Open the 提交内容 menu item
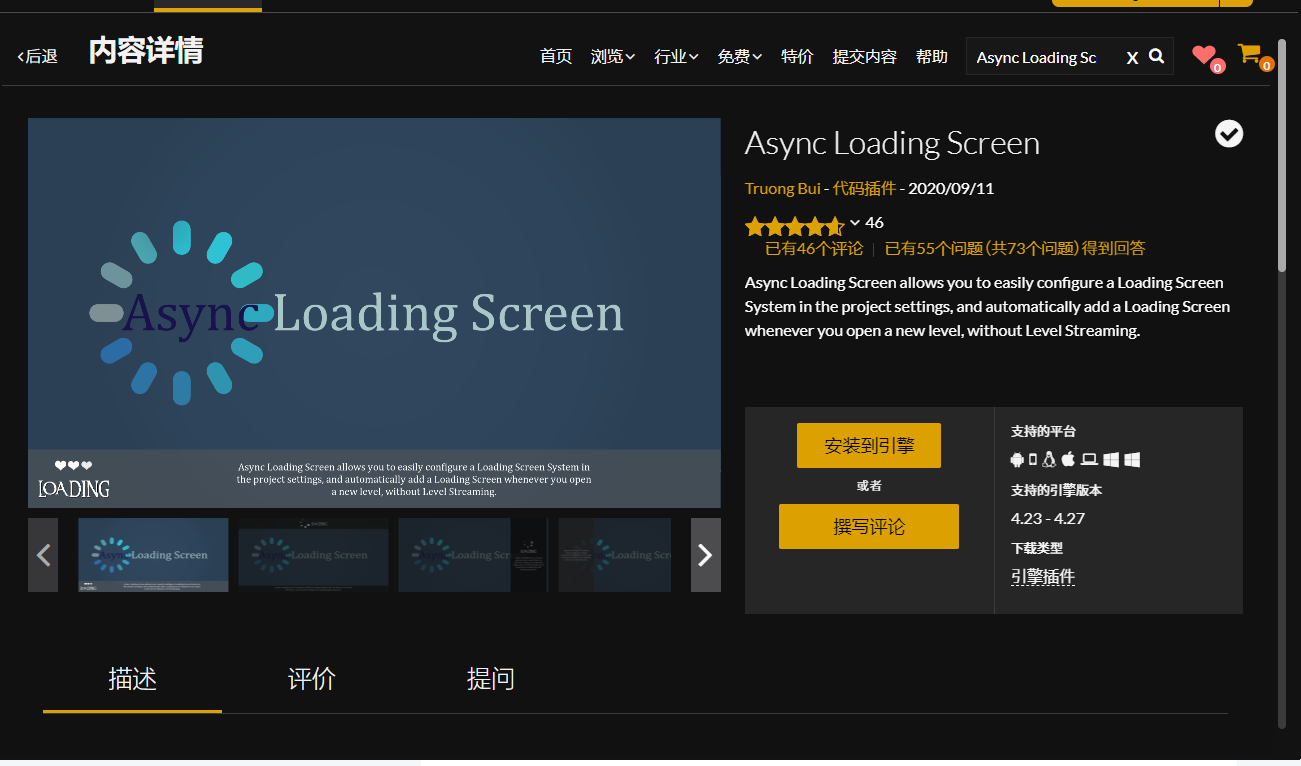The image size is (1301, 766). [865, 57]
